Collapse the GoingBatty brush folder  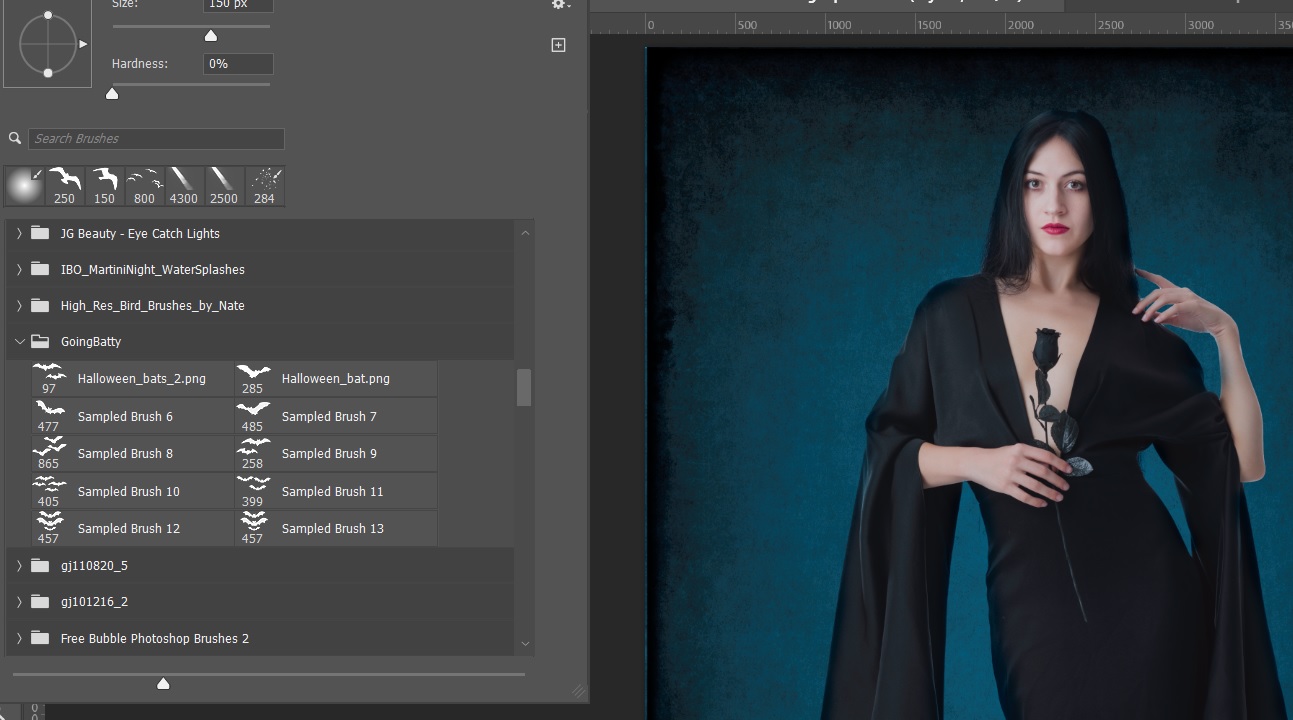click(x=19, y=342)
